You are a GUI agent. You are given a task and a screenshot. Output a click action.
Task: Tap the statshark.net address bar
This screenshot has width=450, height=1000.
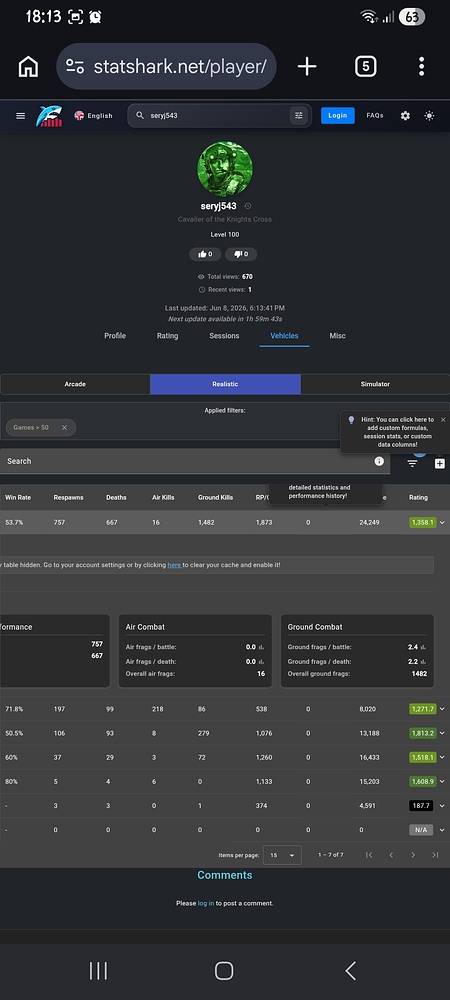[166, 66]
